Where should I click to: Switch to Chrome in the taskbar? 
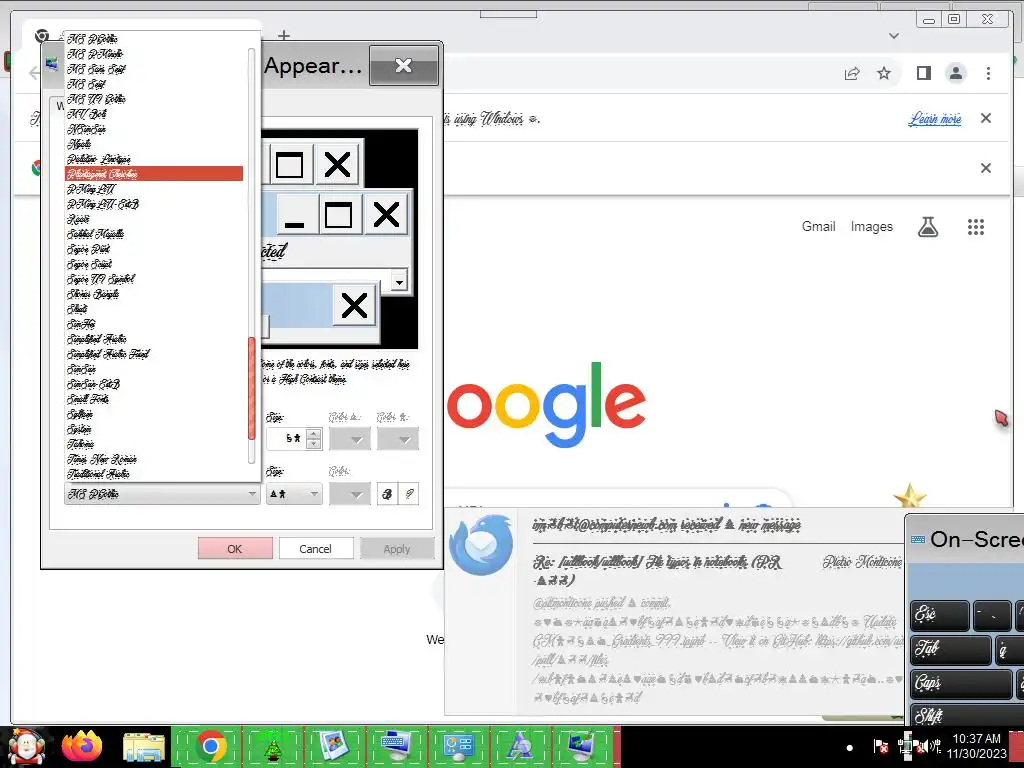[210, 746]
